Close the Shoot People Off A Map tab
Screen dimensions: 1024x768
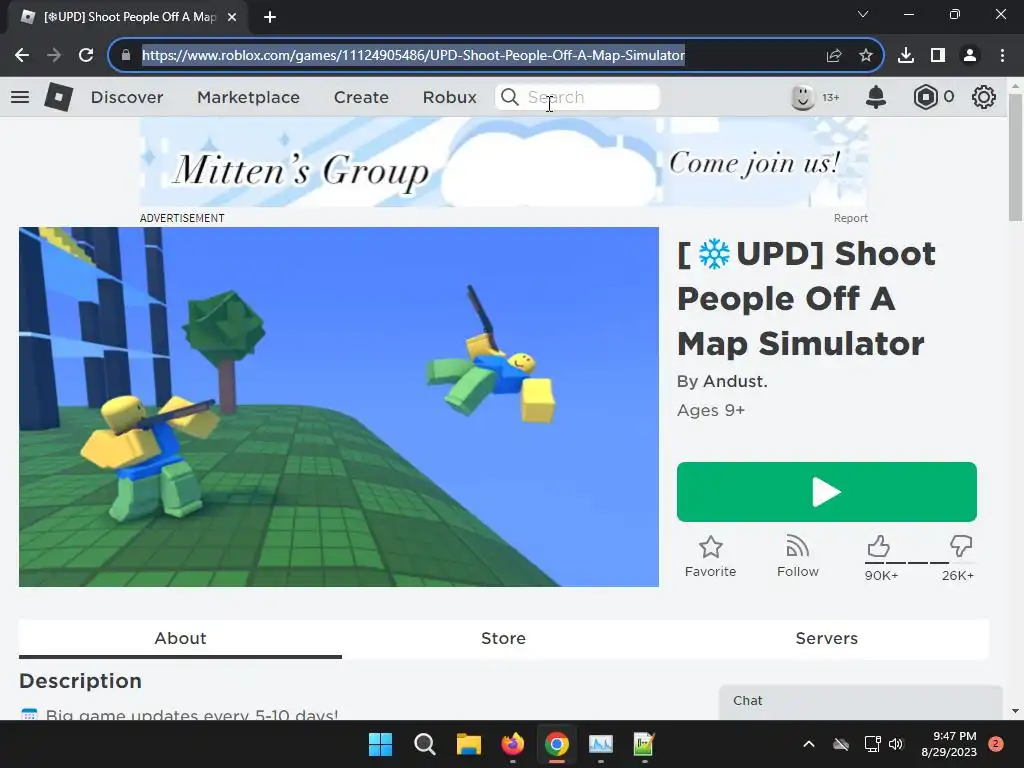pos(232,17)
